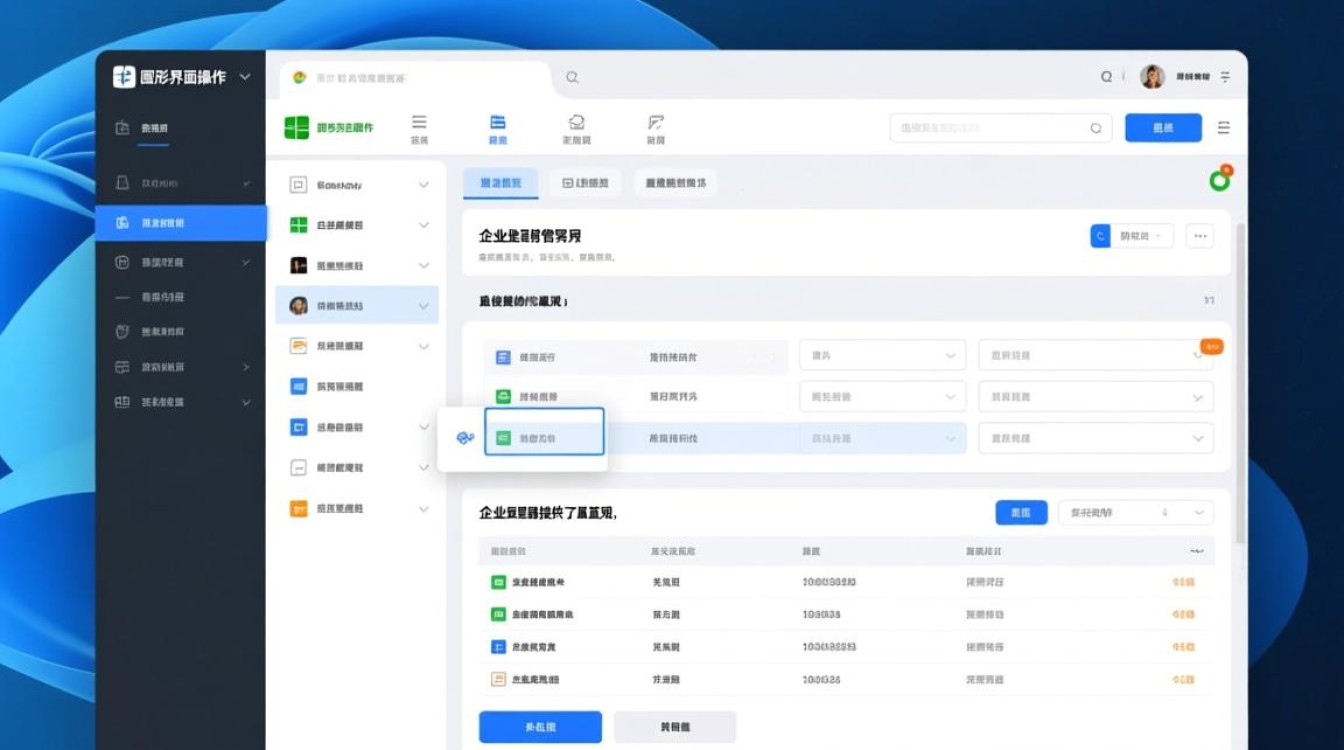Click inside the toolbar search field
This screenshot has height=750, width=1344.
click(x=990, y=128)
